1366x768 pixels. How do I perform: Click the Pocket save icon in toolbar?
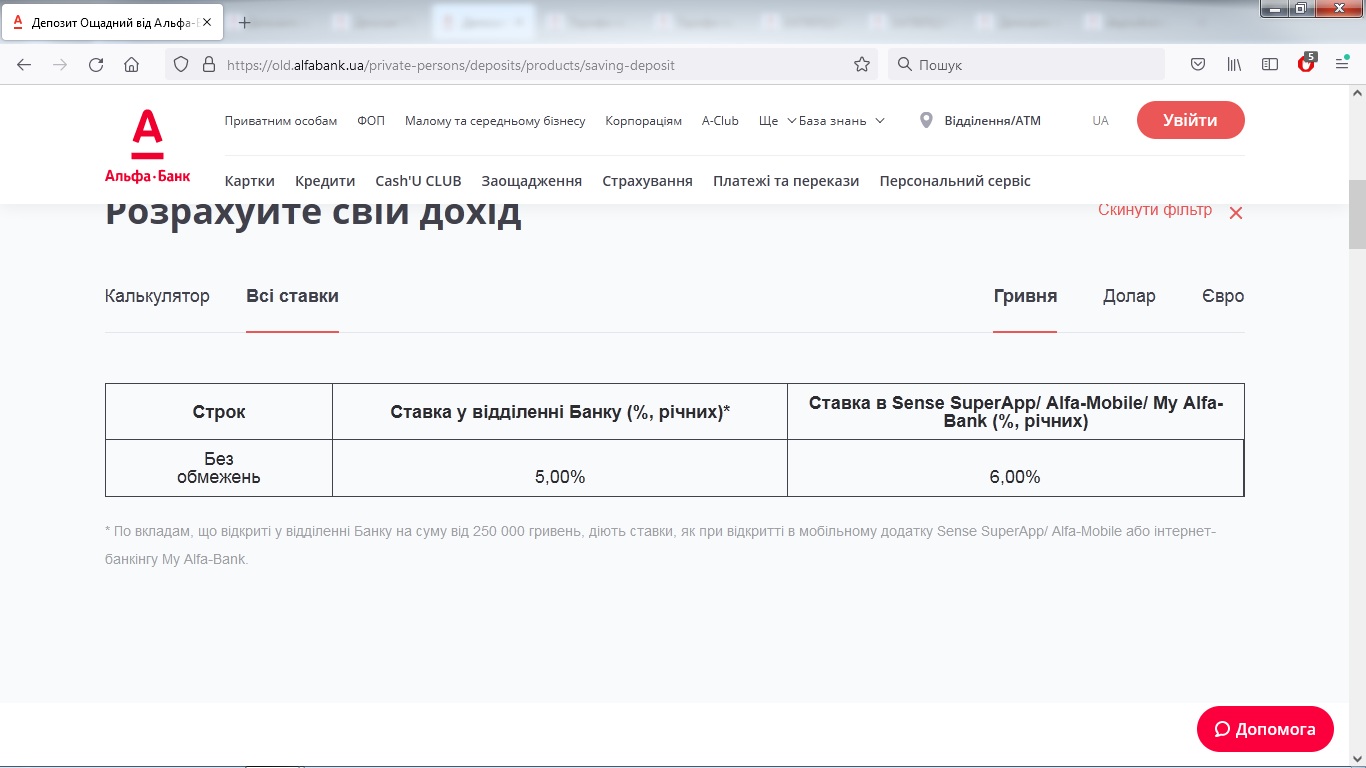coord(1198,64)
